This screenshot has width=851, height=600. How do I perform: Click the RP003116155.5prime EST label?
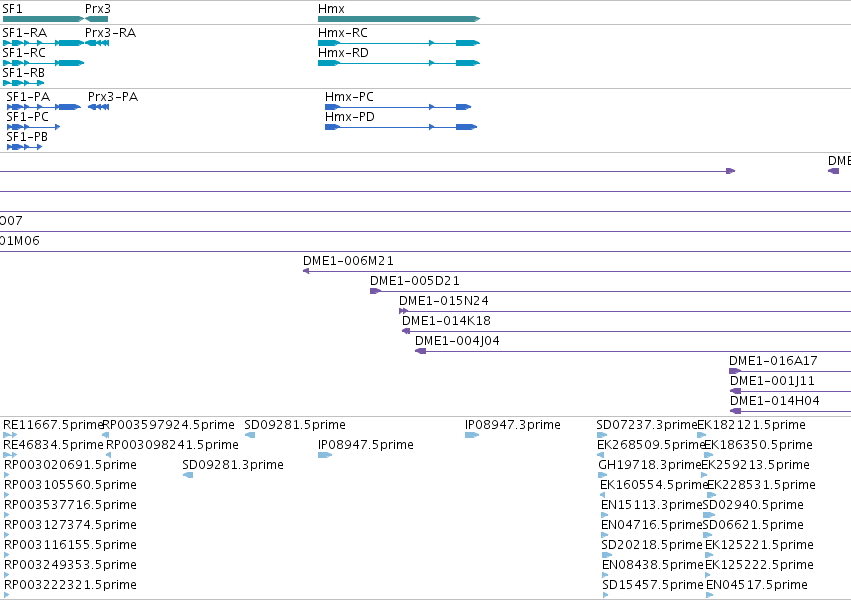tap(70, 546)
